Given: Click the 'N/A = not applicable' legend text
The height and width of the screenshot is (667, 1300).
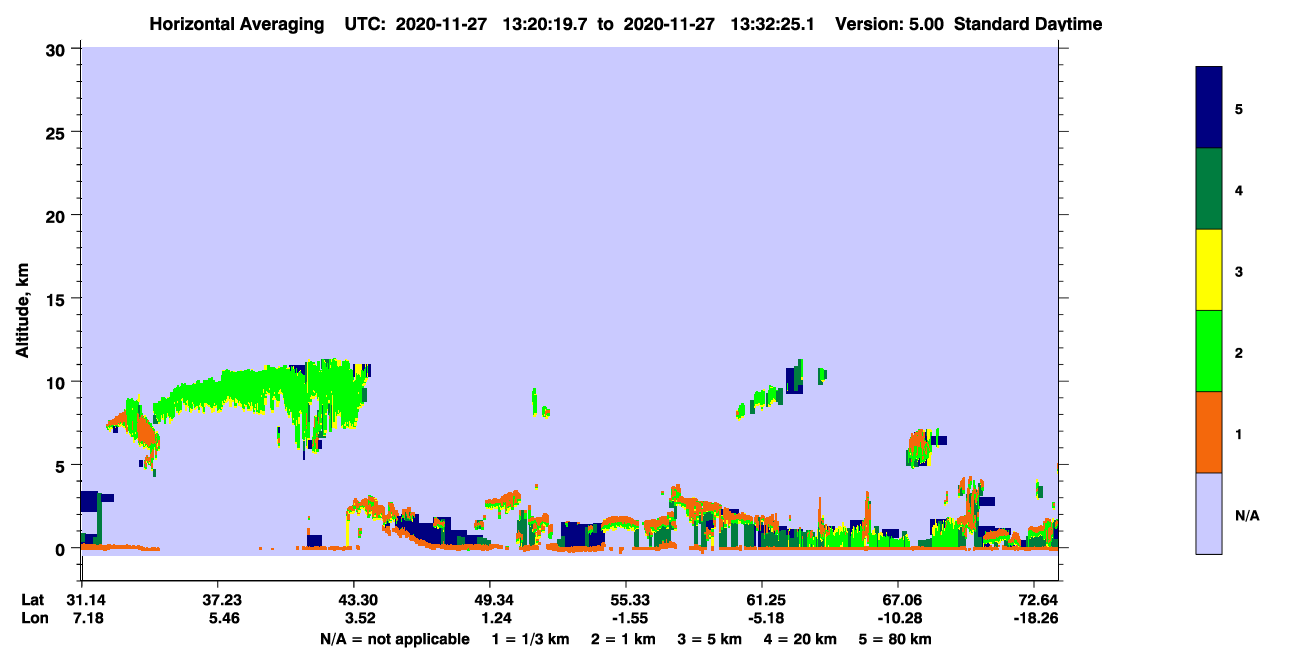Looking at the screenshot, I should 394,639.
